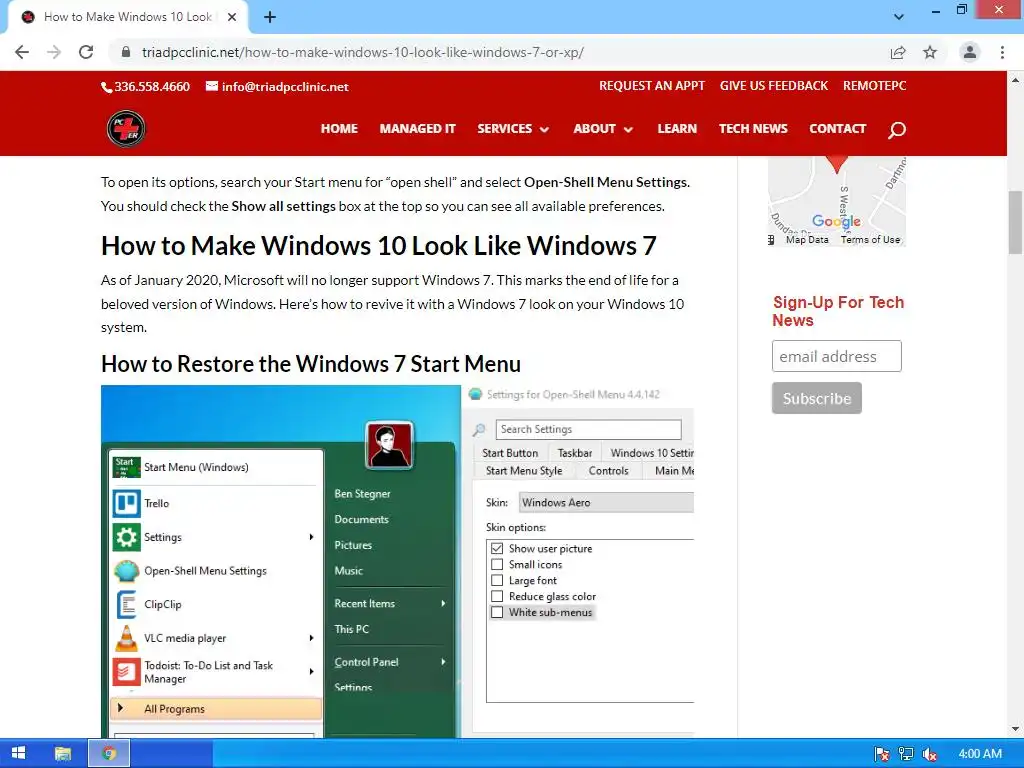Click the muted volume tray icon

(x=930, y=754)
